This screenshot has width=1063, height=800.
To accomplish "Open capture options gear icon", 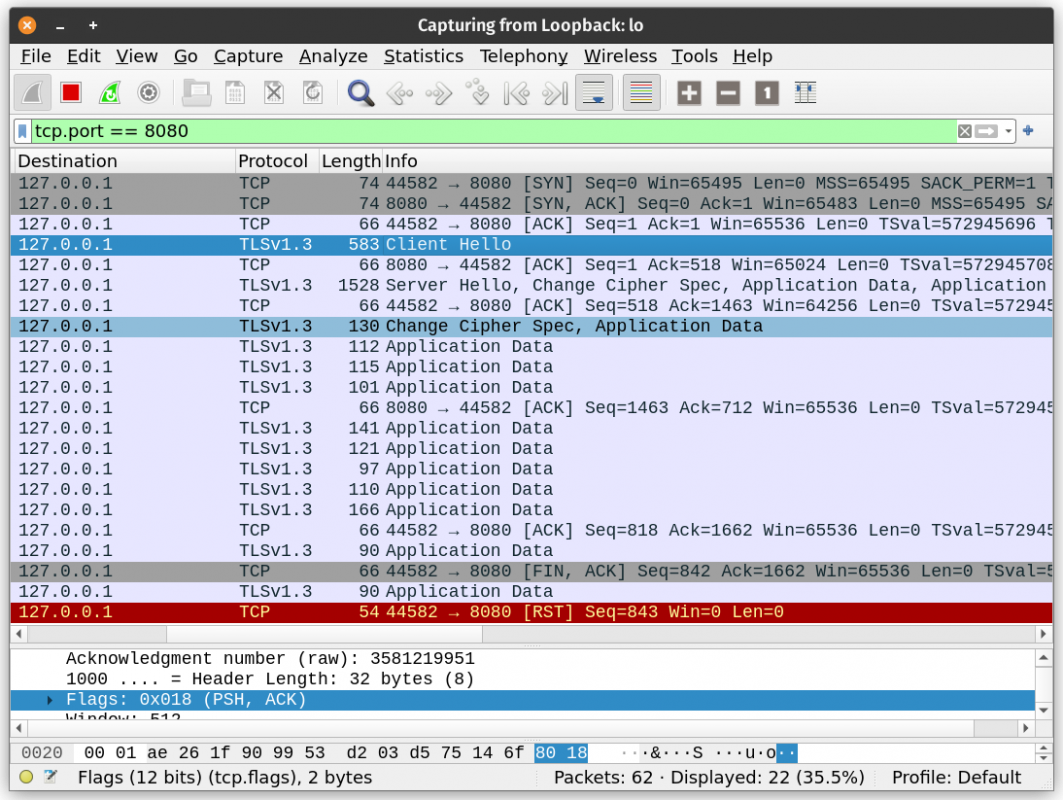I will pyautogui.click(x=148, y=93).
